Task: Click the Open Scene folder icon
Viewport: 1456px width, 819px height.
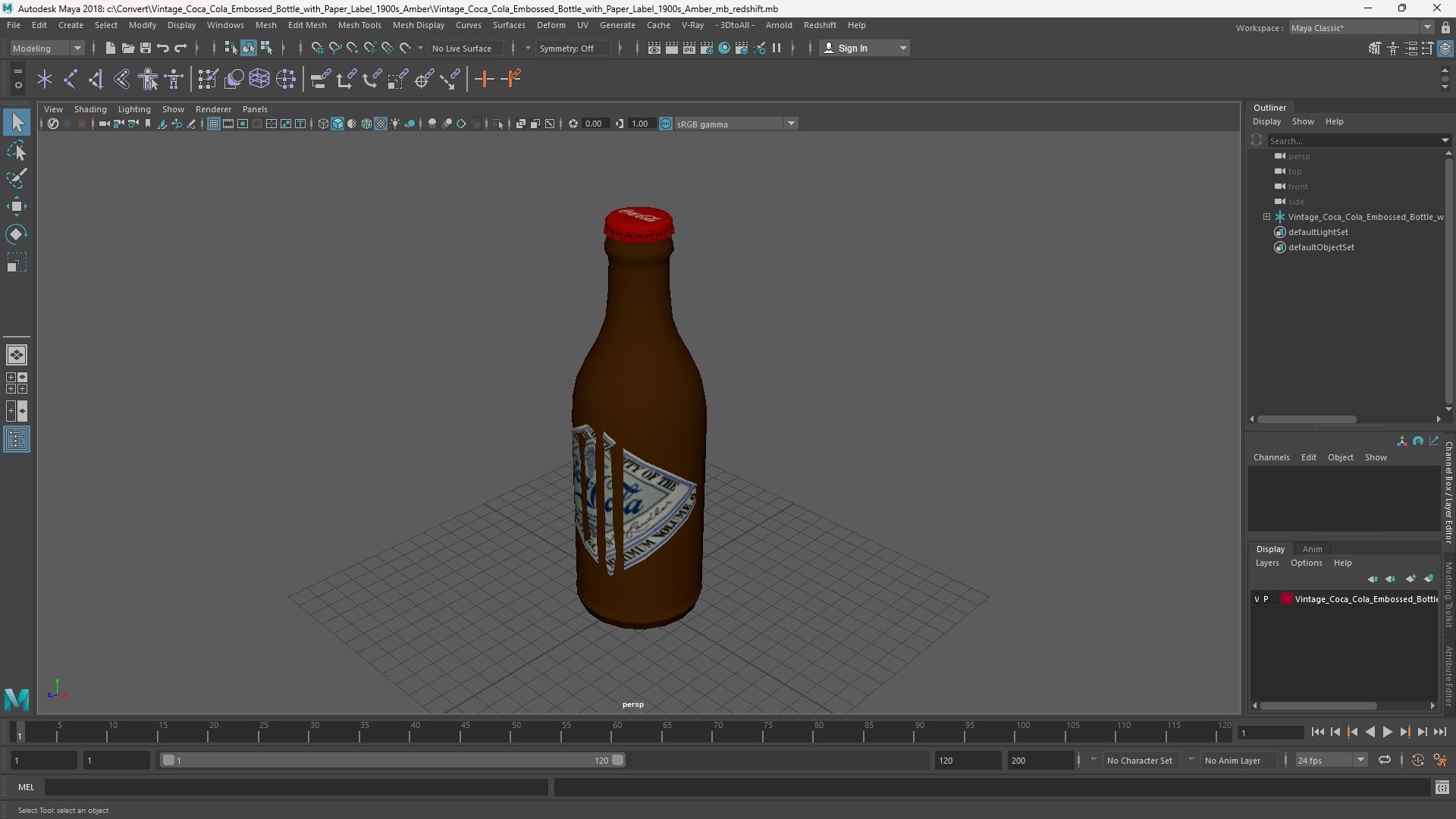Action: [128, 48]
